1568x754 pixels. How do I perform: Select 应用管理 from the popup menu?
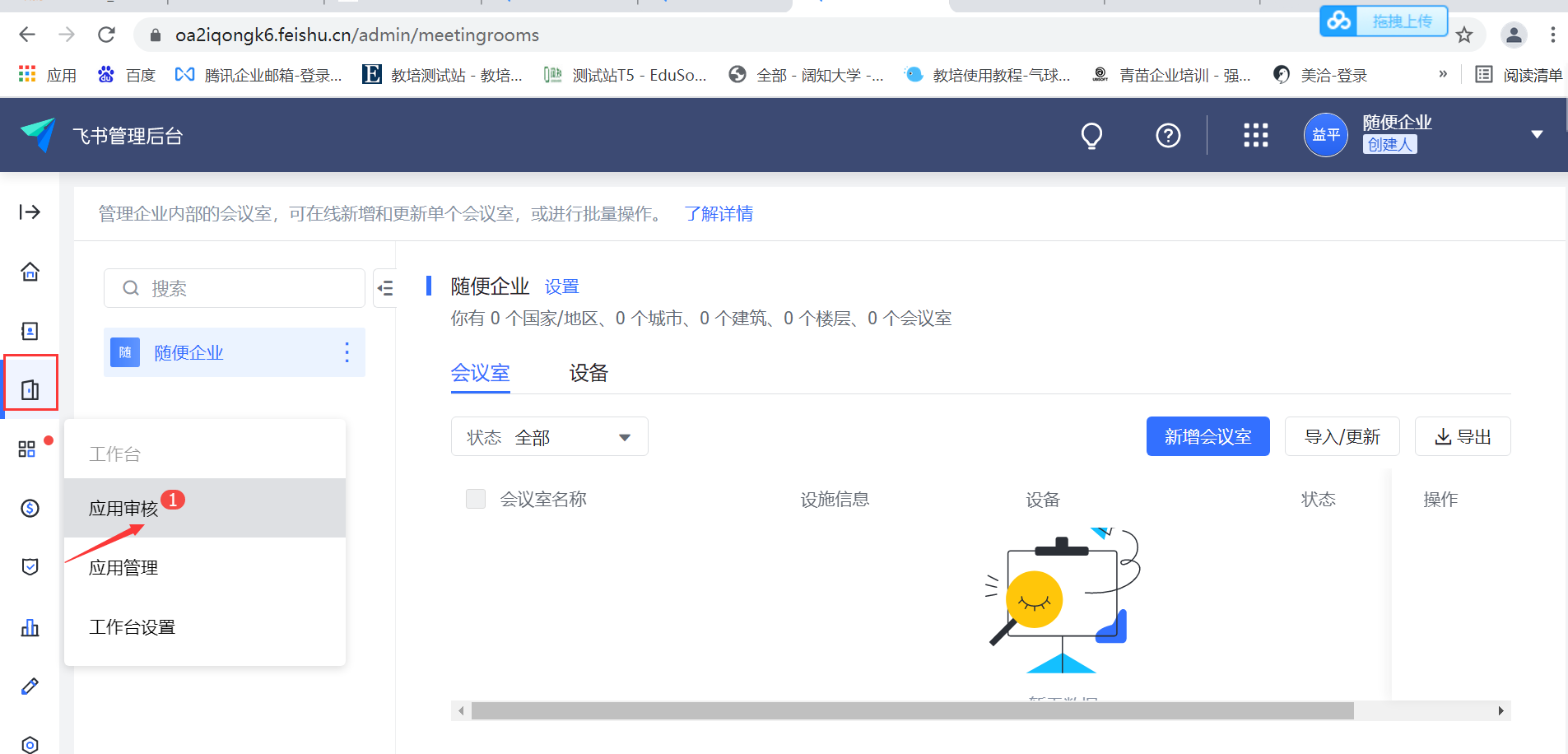tap(123, 568)
